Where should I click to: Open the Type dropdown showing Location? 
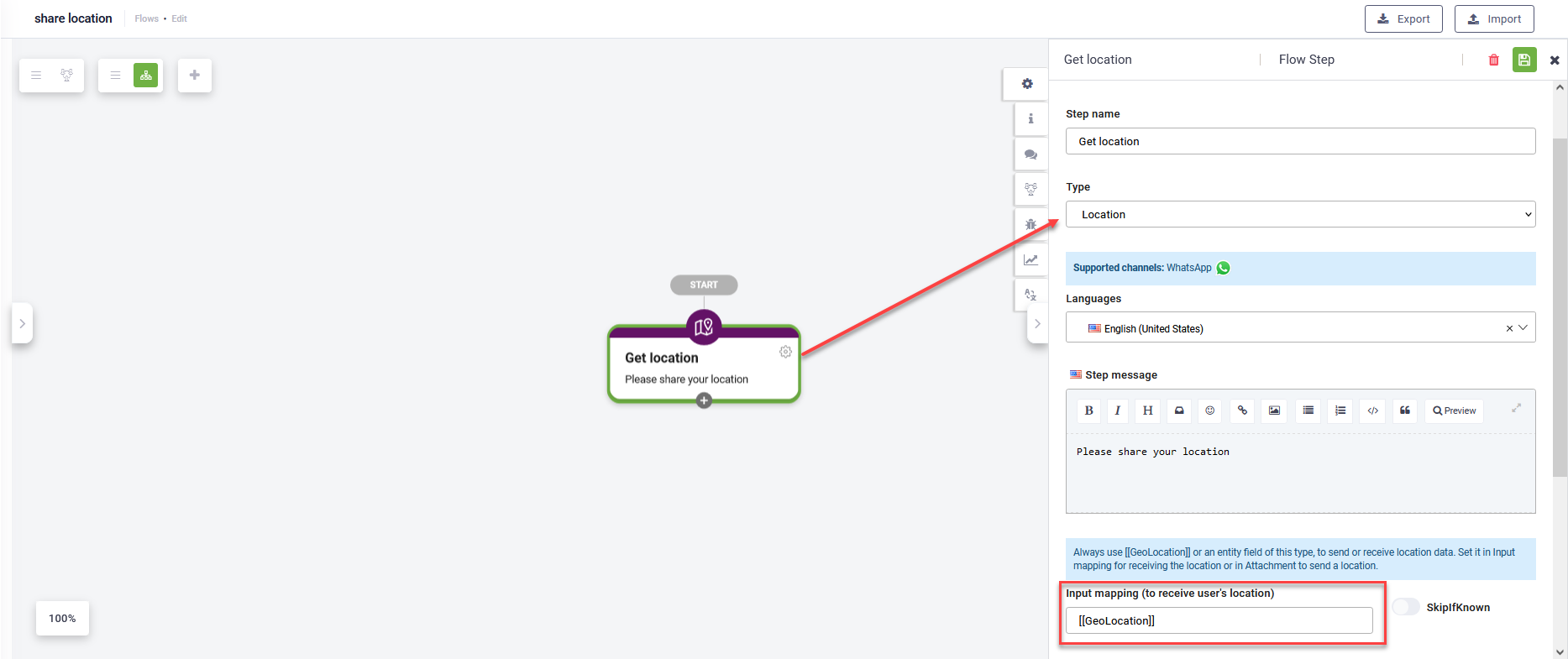(x=1300, y=214)
